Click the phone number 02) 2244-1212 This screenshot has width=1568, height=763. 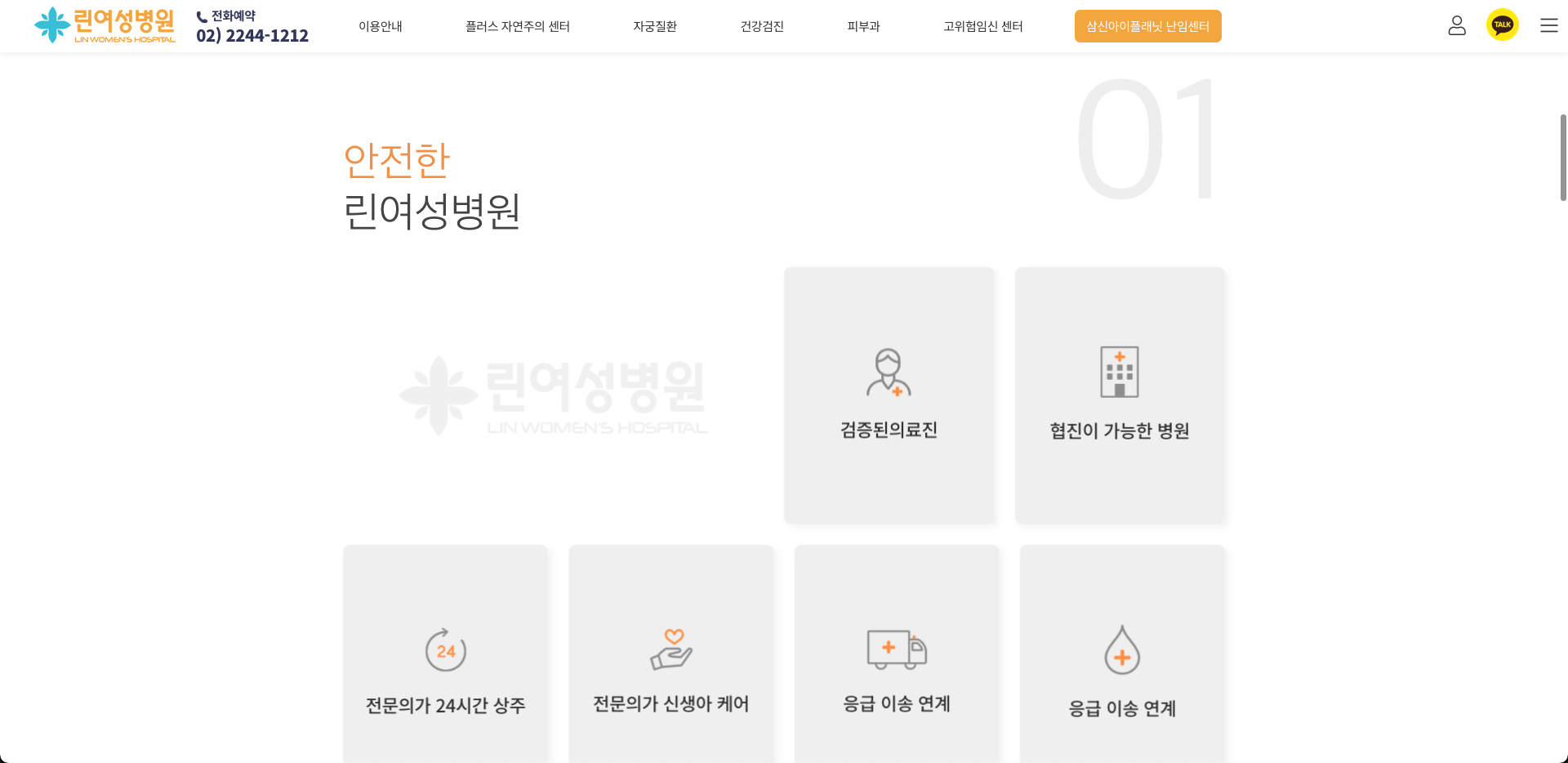point(252,36)
